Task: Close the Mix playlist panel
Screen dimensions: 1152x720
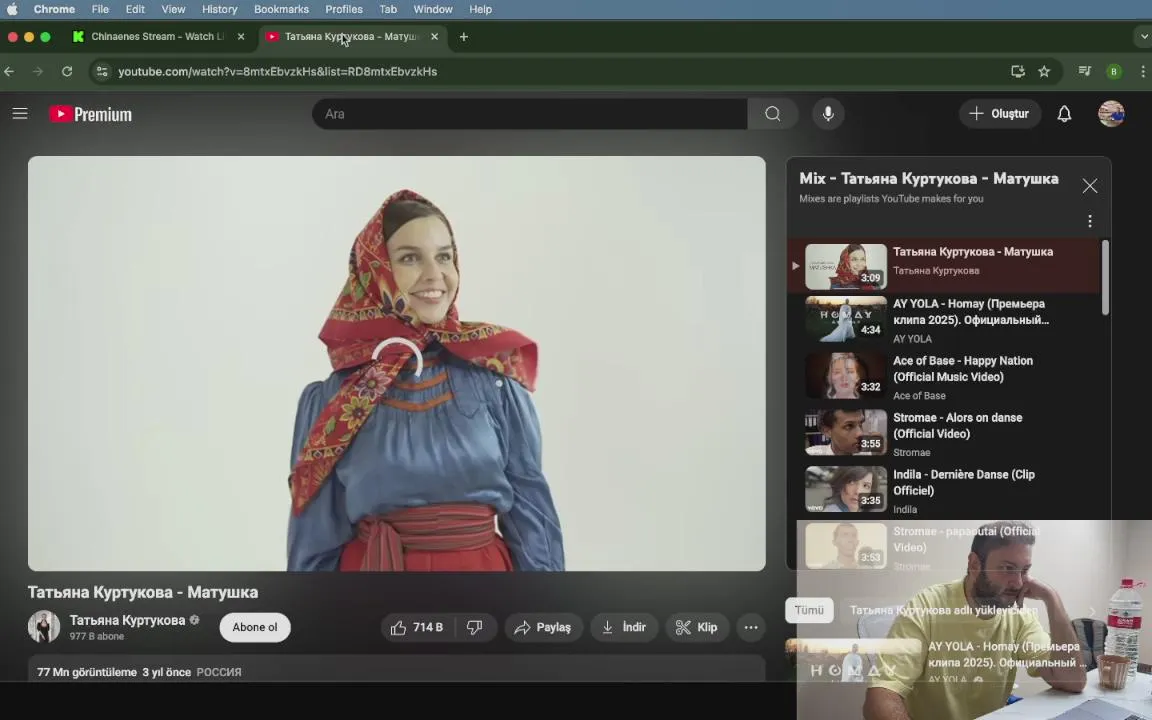Action: (1090, 186)
